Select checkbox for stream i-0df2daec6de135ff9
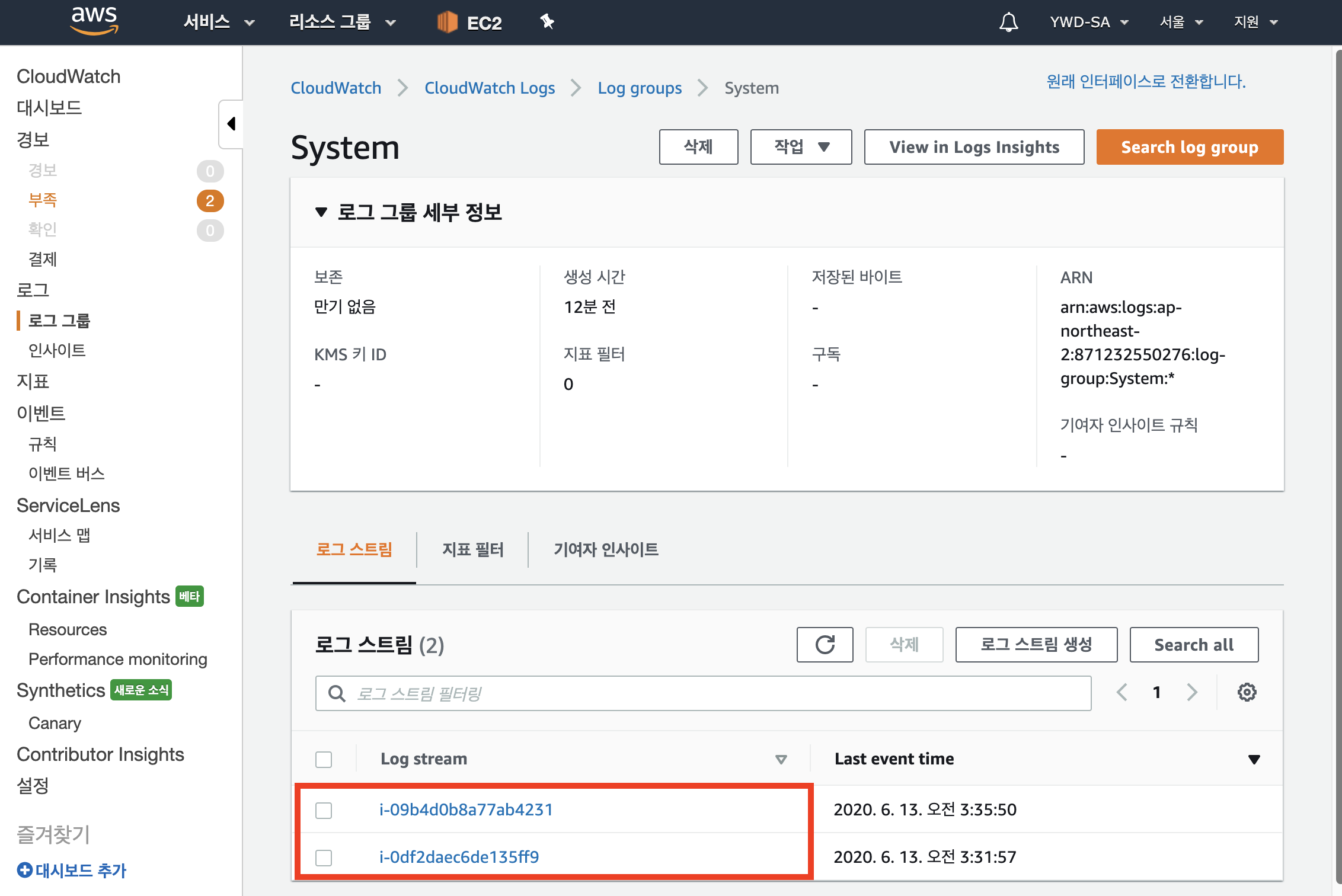This screenshot has height=896, width=1342. pyautogui.click(x=324, y=857)
